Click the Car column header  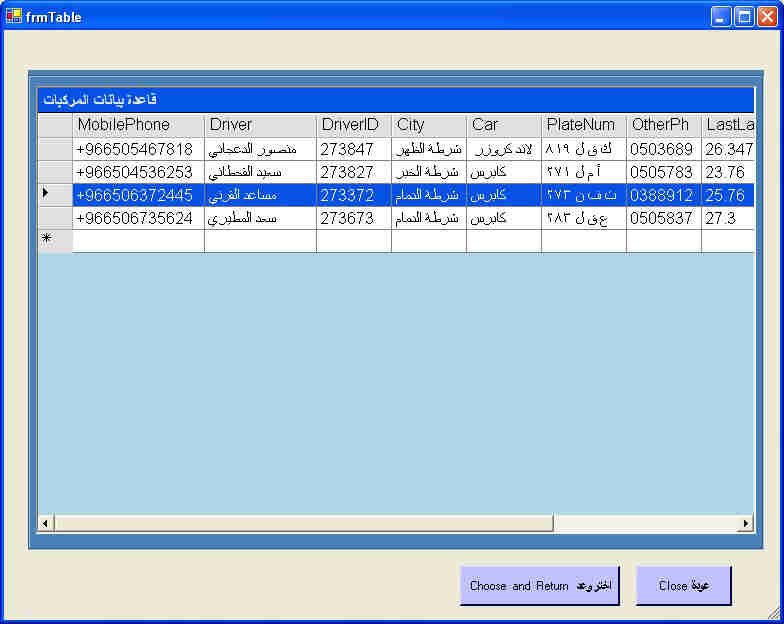click(503, 125)
